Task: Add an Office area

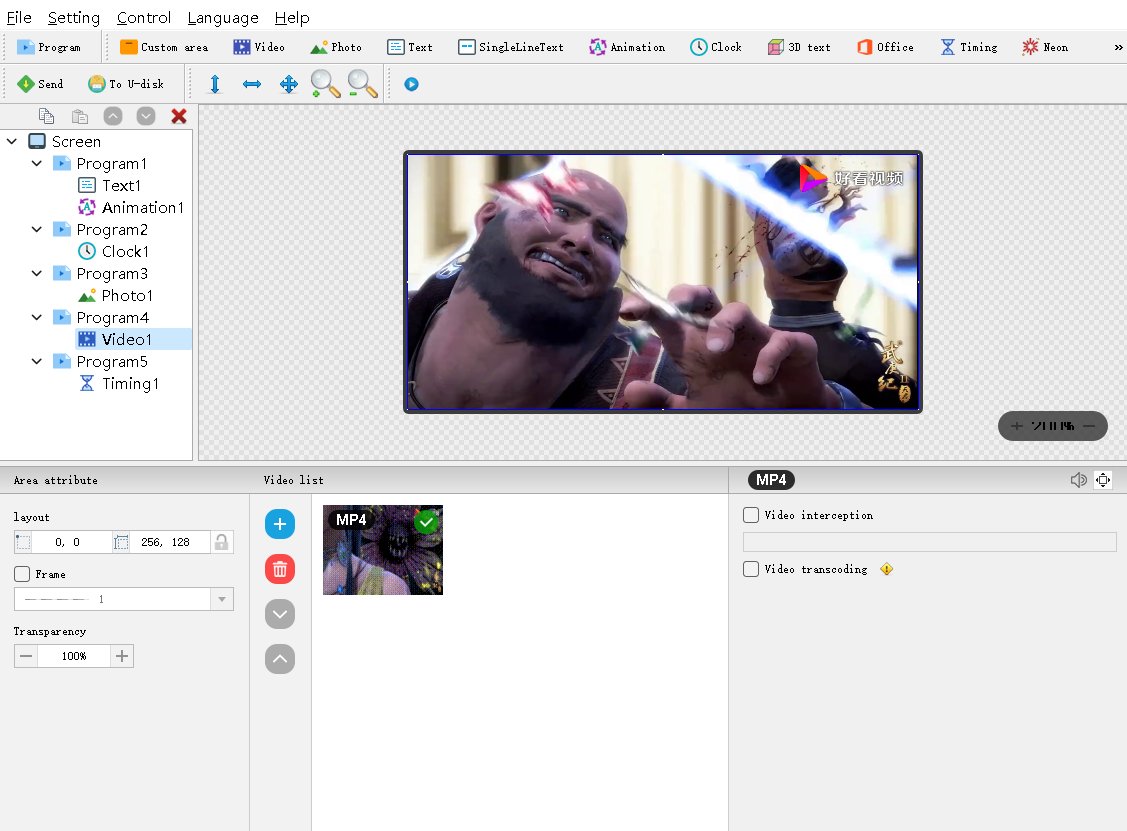Action: (885, 47)
